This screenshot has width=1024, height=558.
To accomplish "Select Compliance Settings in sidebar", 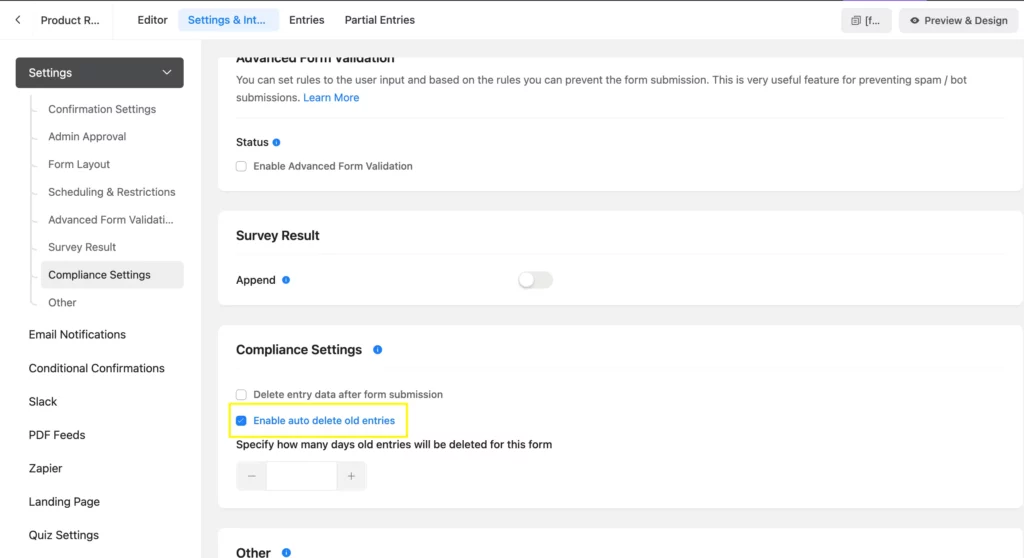I will tap(112, 275).
